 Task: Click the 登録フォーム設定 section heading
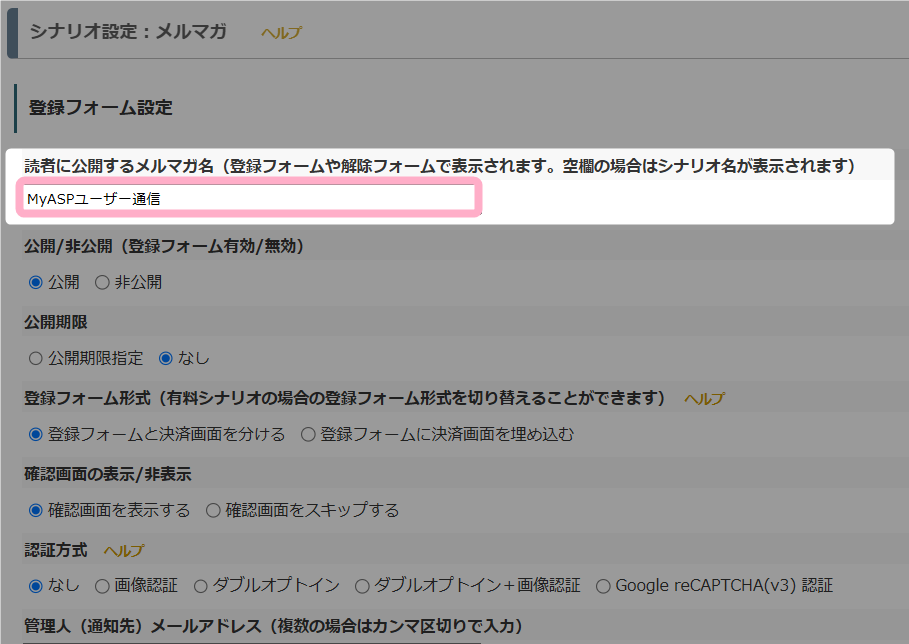pyautogui.click(x=101, y=108)
